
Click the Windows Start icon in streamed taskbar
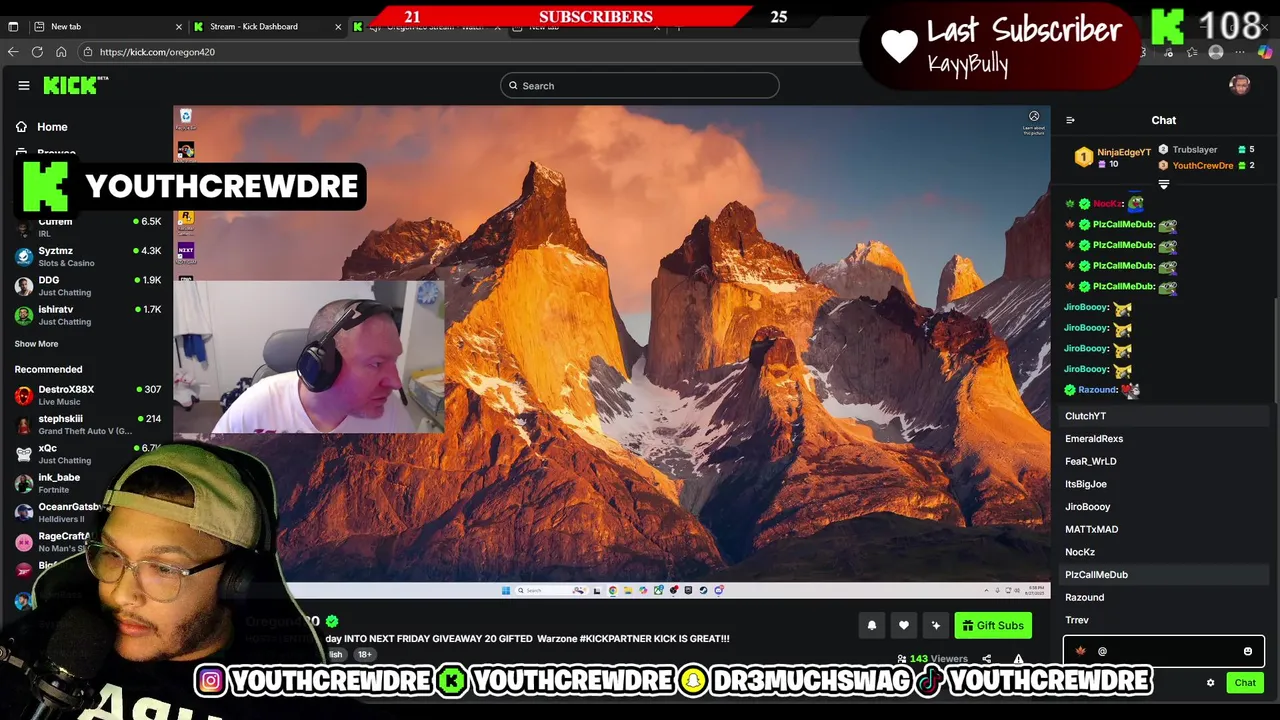tap(506, 590)
